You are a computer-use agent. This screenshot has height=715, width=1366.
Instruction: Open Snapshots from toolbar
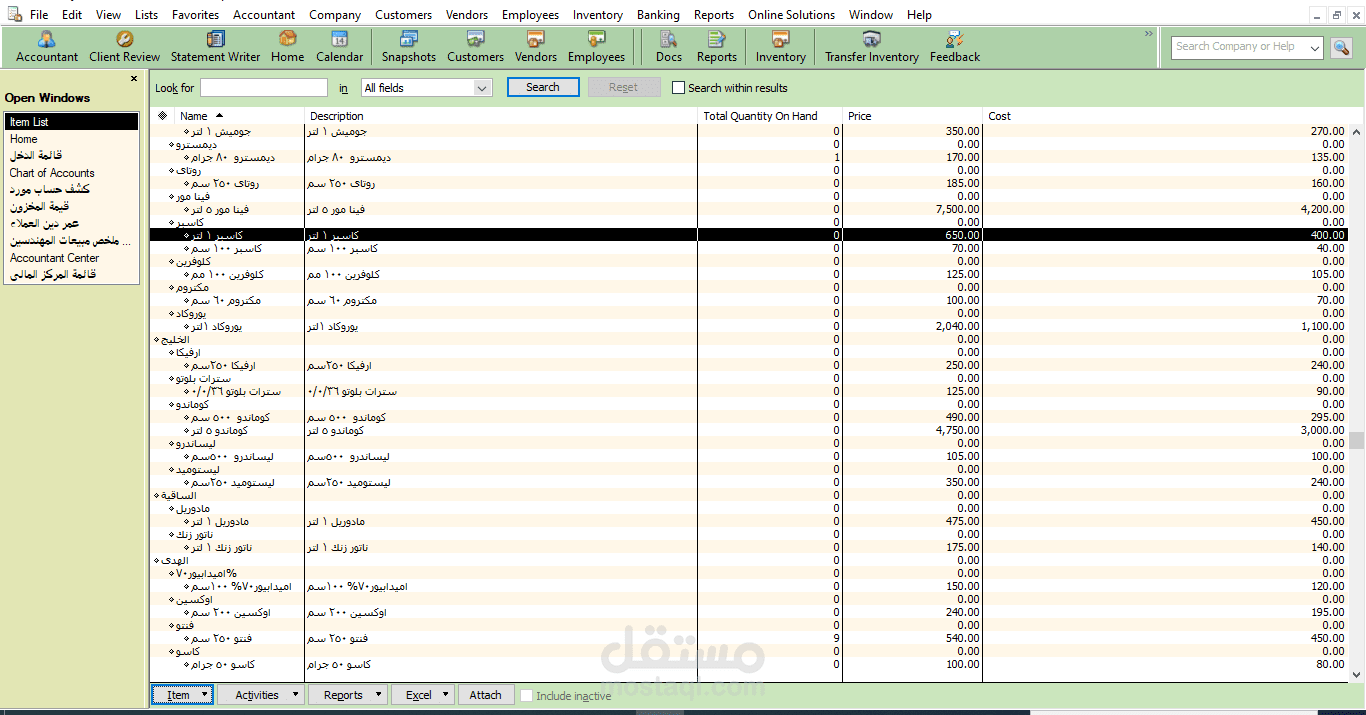pos(408,47)
